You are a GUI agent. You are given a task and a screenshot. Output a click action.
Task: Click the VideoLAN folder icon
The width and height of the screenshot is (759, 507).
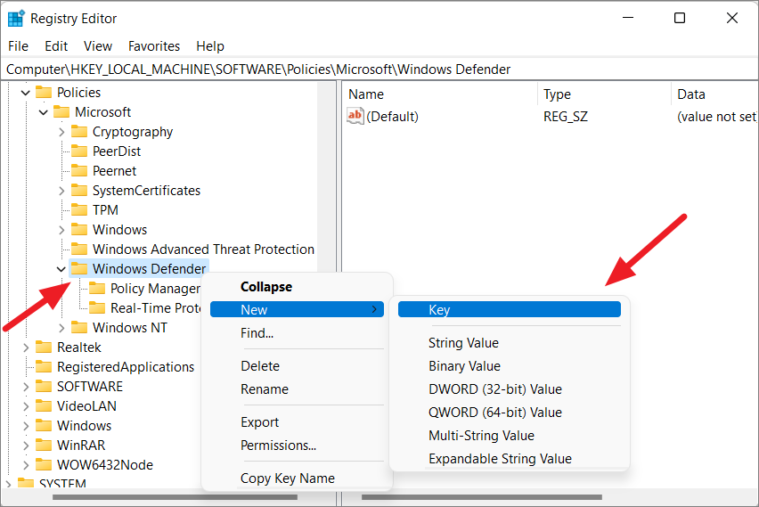pyautogui.click(x=44, y=406)
